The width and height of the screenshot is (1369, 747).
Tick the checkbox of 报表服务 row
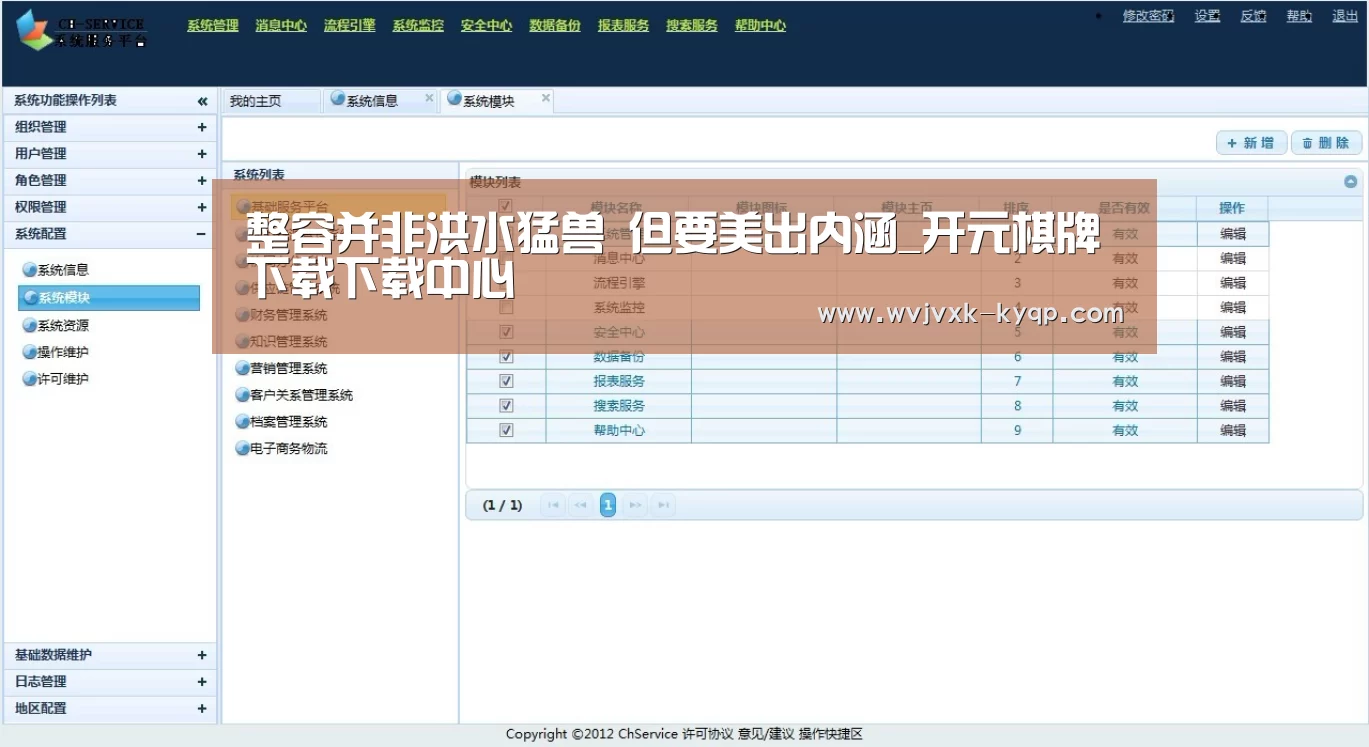pos(506,381)
